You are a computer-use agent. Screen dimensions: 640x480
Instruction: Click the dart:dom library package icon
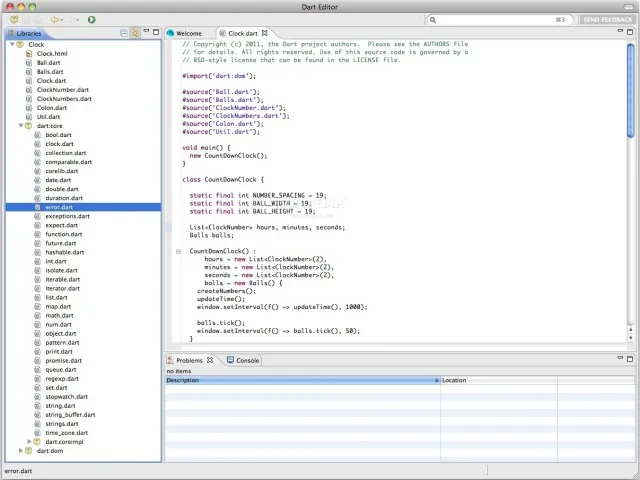29,451
